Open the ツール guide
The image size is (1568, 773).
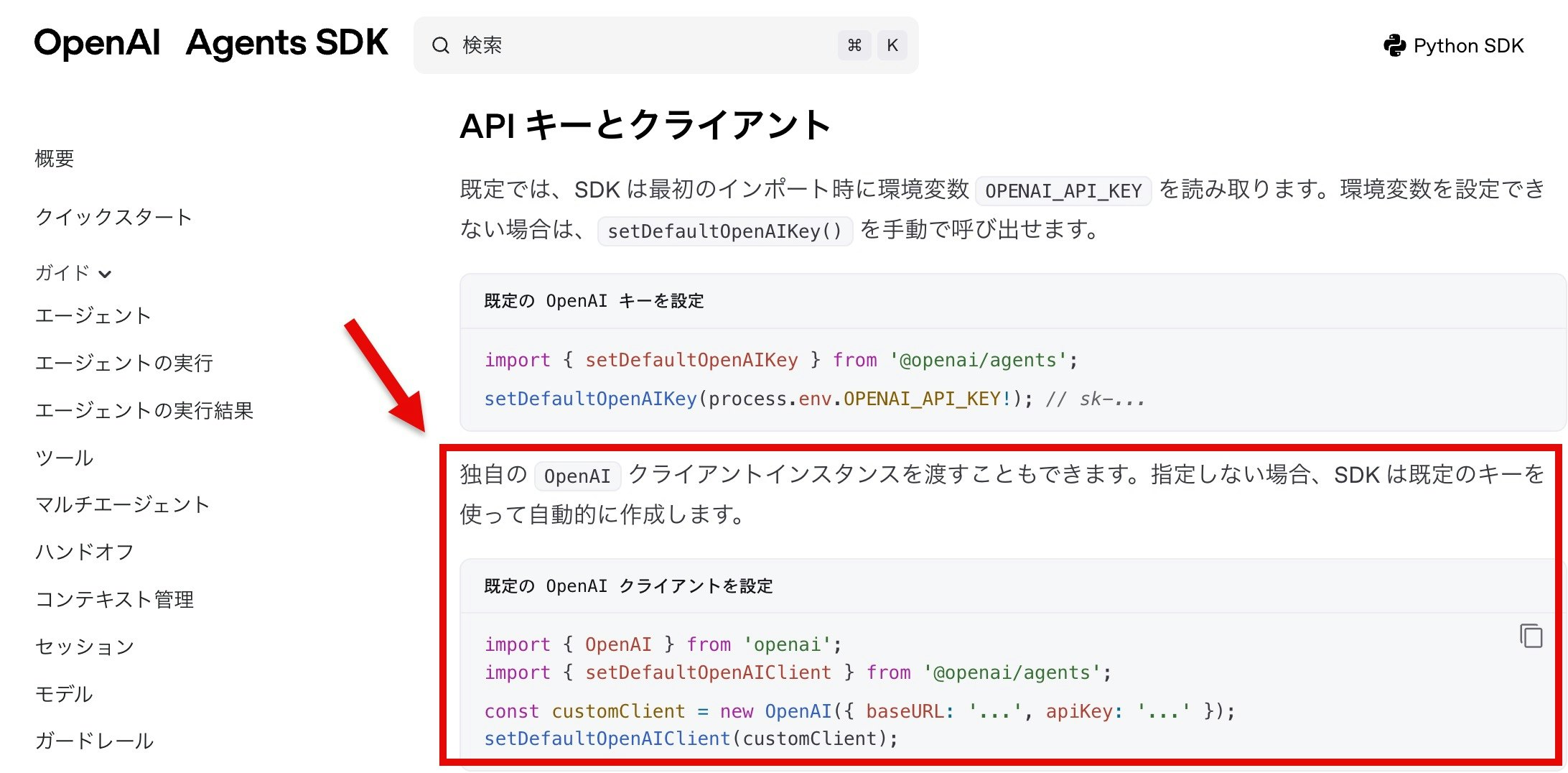coord(65,458)
